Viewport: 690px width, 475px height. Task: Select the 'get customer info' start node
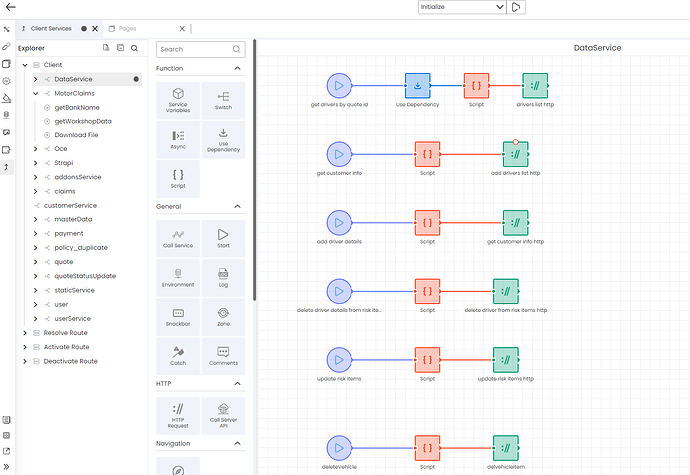pyautogui.click(x=339, y=153)
